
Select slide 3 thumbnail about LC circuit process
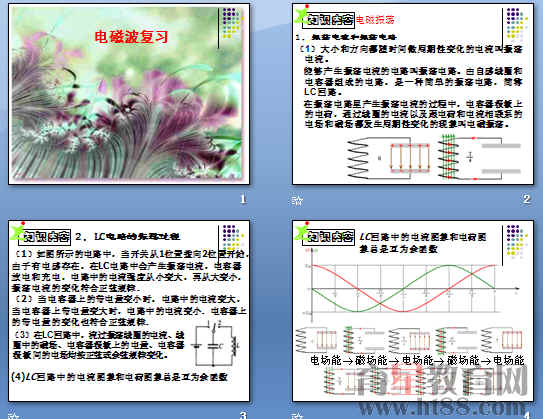click(x=129, y=311)
